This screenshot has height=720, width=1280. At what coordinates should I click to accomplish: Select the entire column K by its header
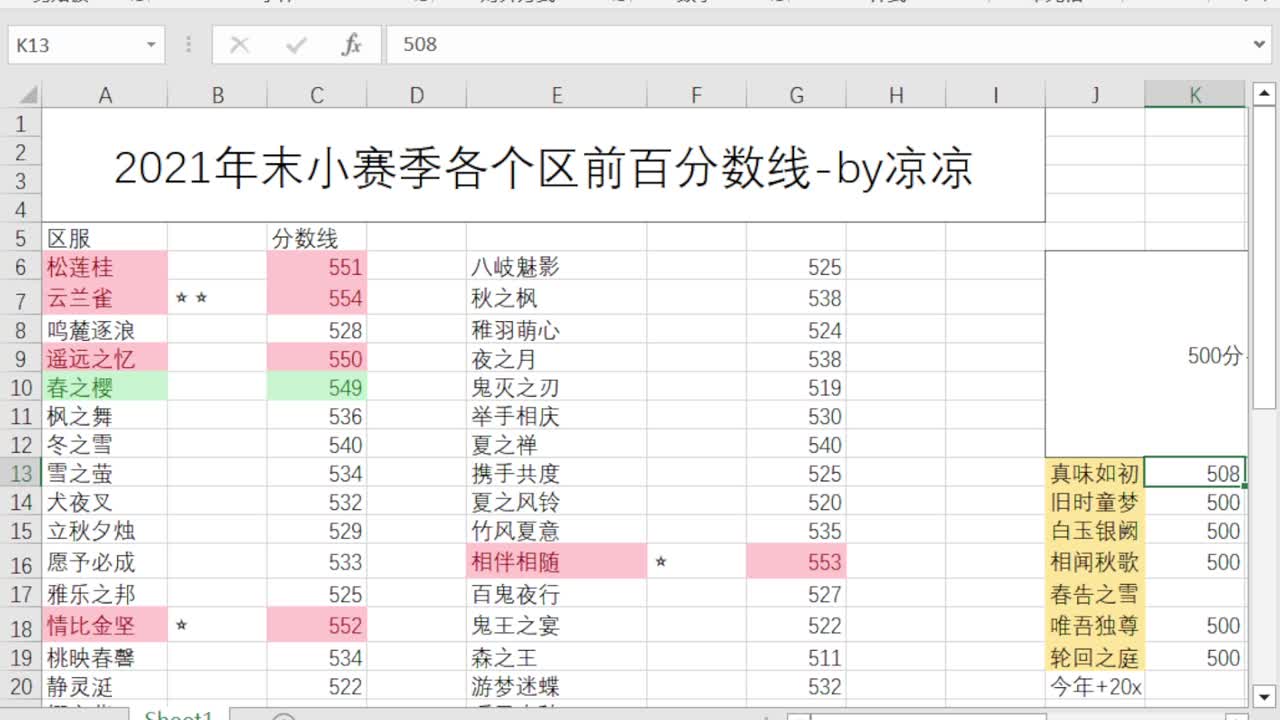(1195, 93)
